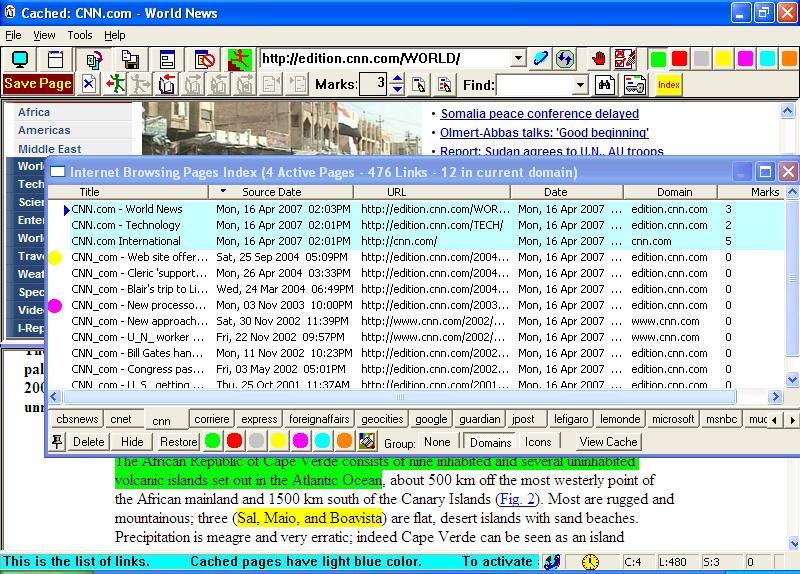Increase the Marks stepper value
The image size is (800, 574).
(x=397, y=79)
